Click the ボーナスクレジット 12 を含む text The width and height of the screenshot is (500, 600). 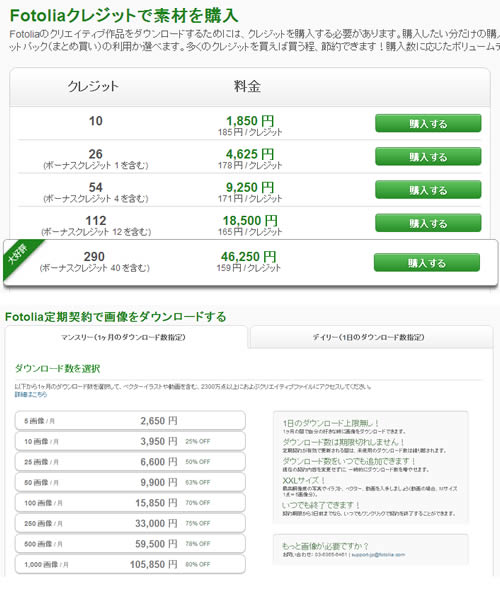click(x=96, y=232)
